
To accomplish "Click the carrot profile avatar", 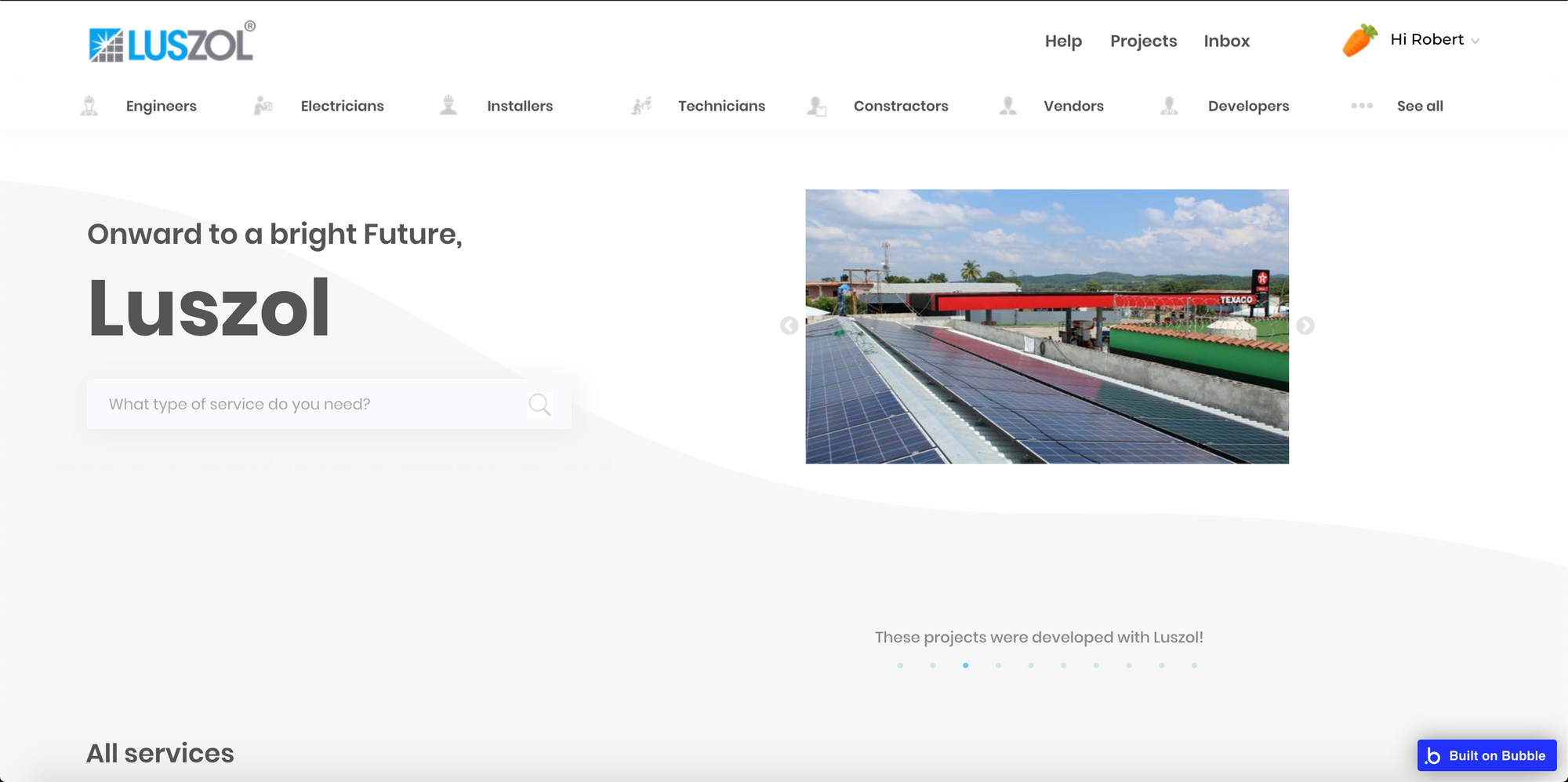I will click(1359, 40).
